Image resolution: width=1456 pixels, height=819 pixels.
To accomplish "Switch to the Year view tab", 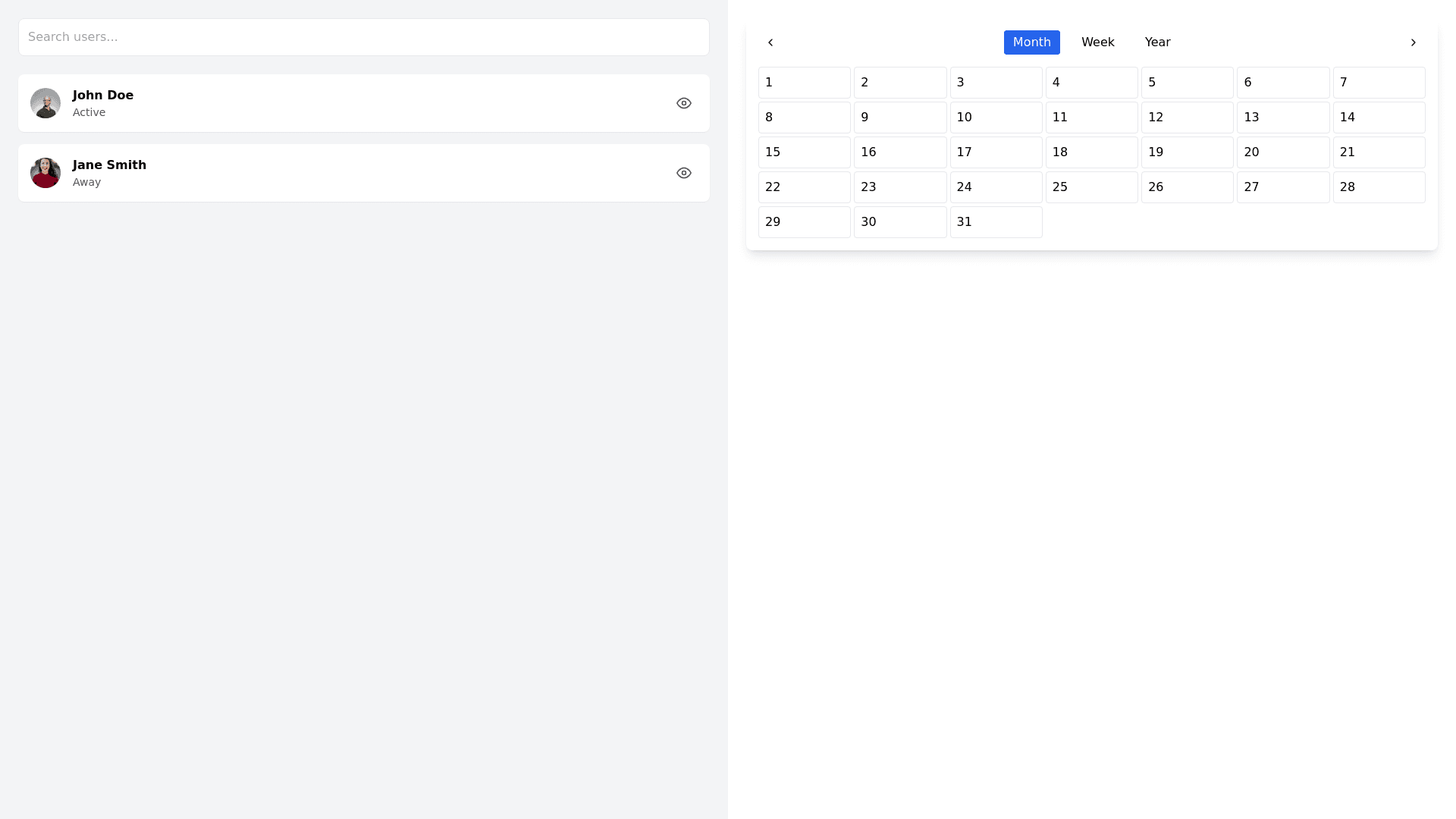I will (1157, 42).
